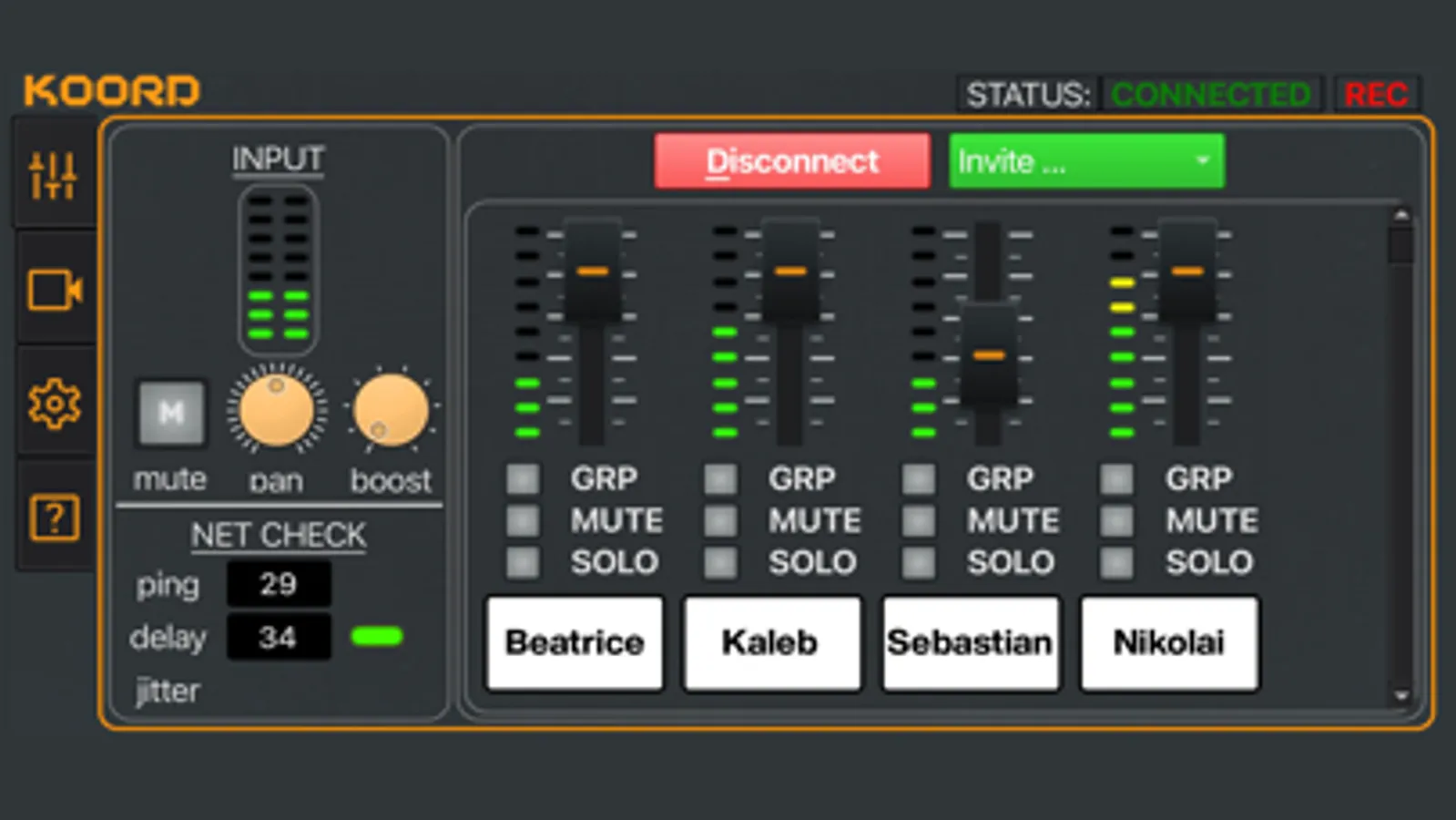Open the settings gear sidebar icon
The image size is (1456, 820).
(55, 404)
